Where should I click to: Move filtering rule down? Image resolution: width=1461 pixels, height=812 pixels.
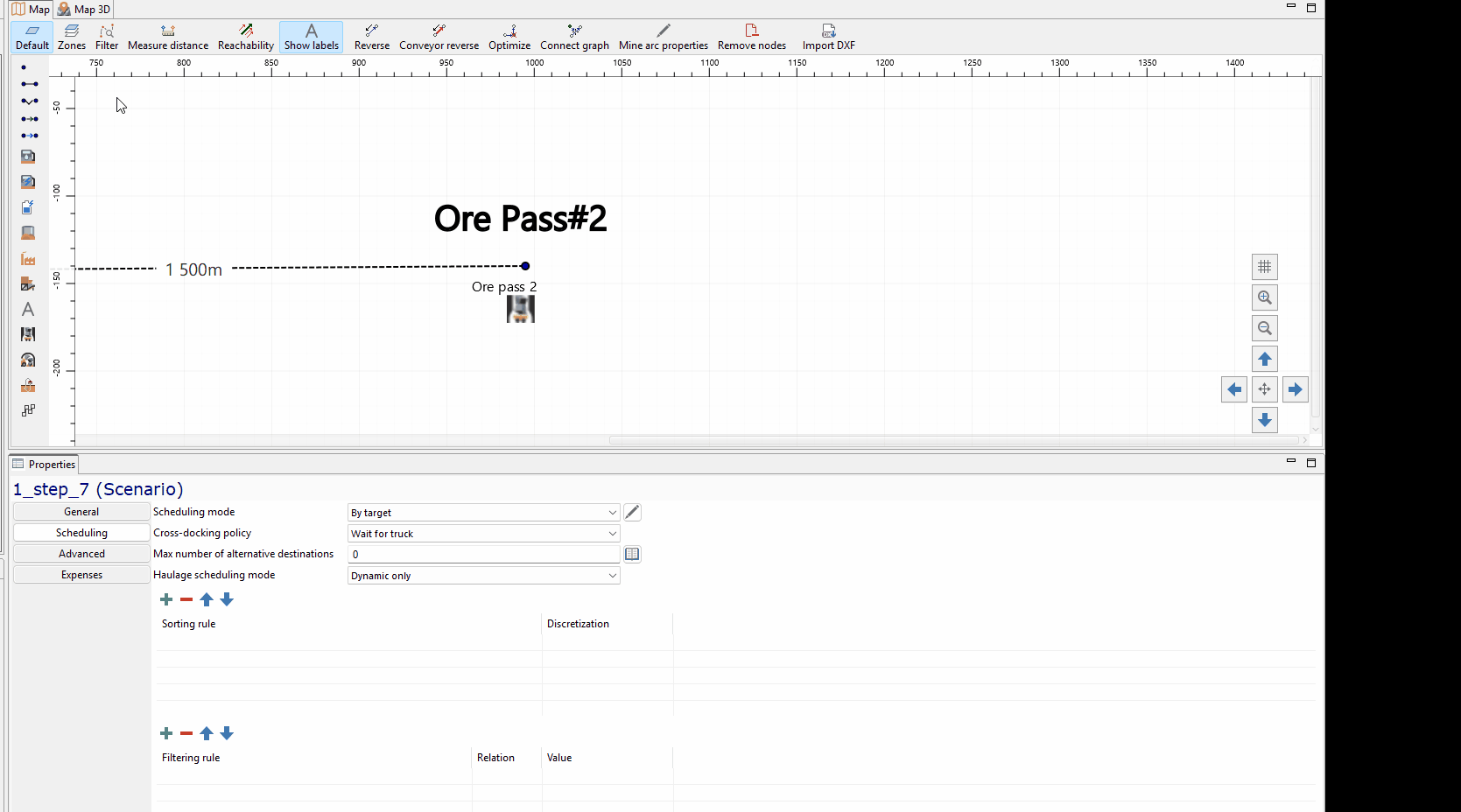click(x=227, y=733)
